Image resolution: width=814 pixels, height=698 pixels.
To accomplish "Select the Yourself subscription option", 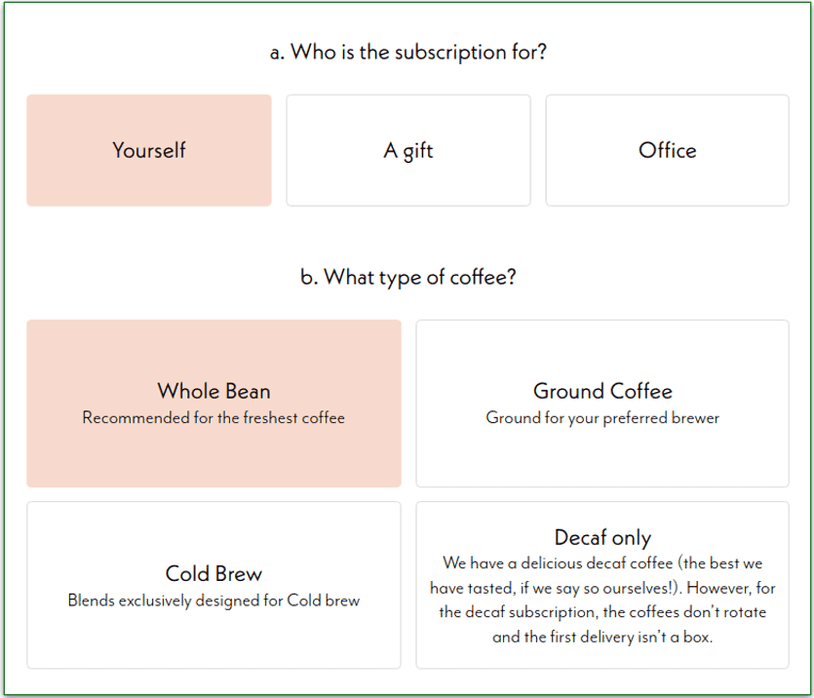I will tap(148, 150).
